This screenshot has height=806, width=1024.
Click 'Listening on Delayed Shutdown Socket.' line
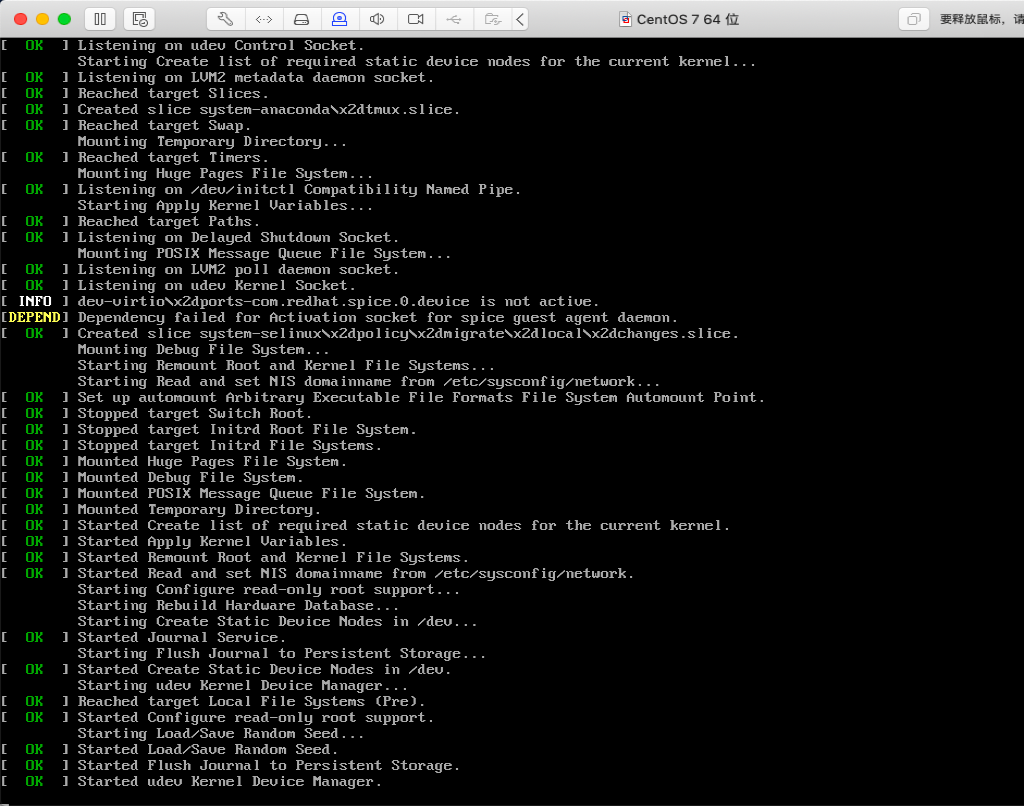point(238,238)
